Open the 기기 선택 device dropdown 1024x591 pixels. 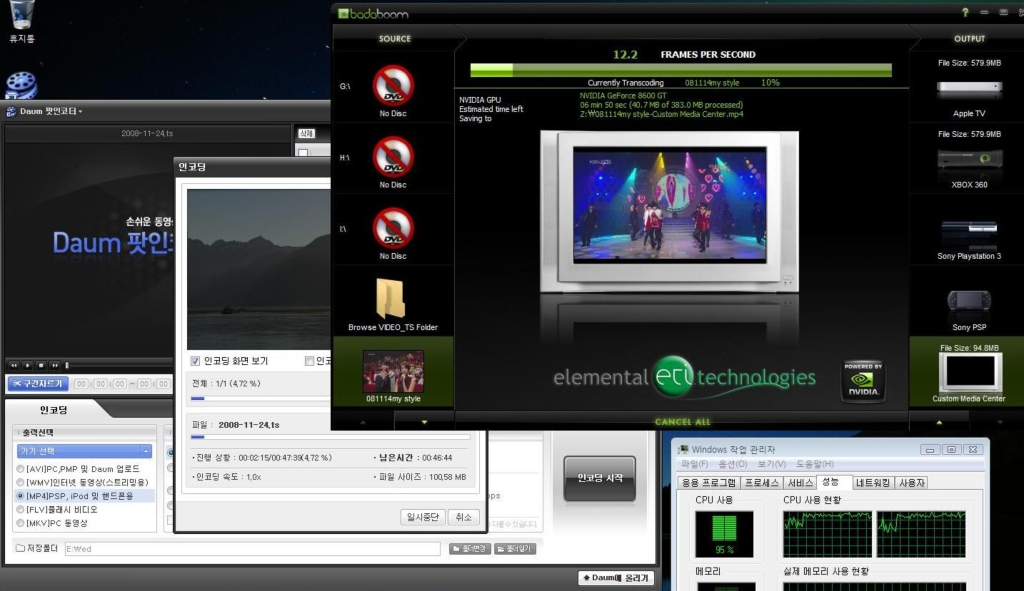click(84, 451)
